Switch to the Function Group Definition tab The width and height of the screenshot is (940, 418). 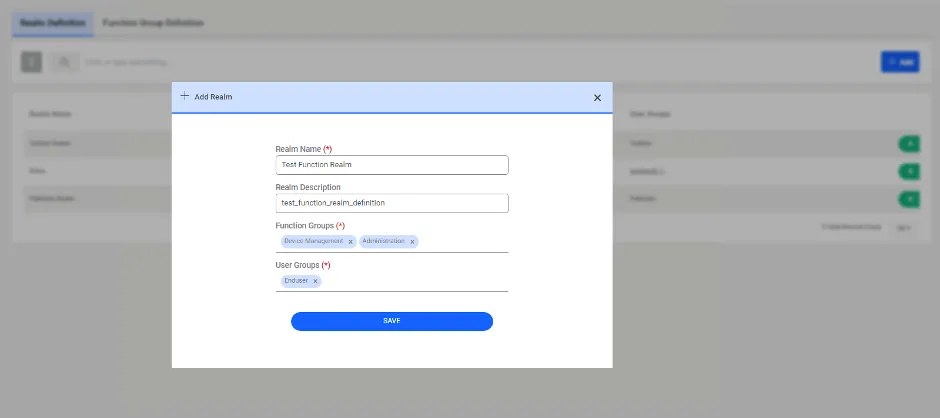click(153, 23)
